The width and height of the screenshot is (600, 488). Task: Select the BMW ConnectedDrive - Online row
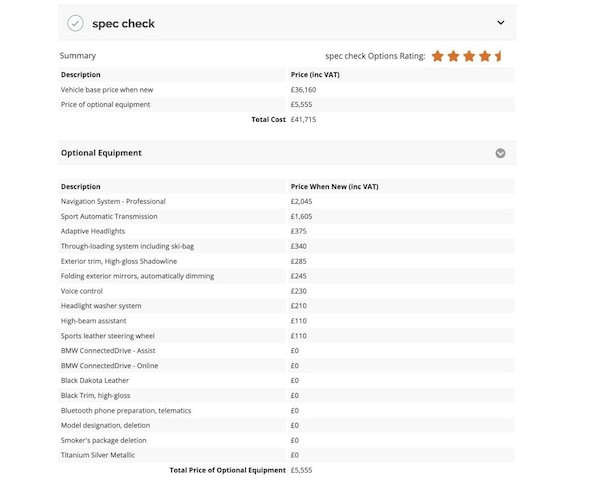click(108, 365)
